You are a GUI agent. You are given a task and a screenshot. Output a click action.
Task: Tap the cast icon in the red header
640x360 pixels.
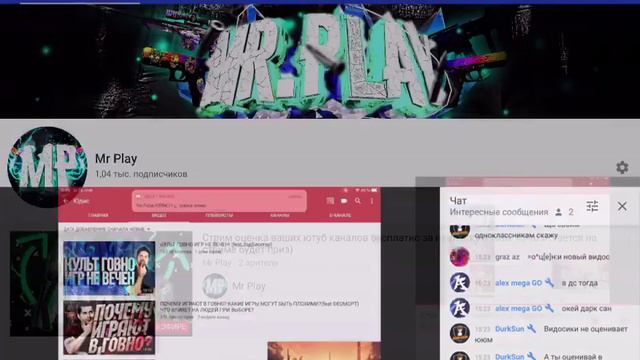330,201
